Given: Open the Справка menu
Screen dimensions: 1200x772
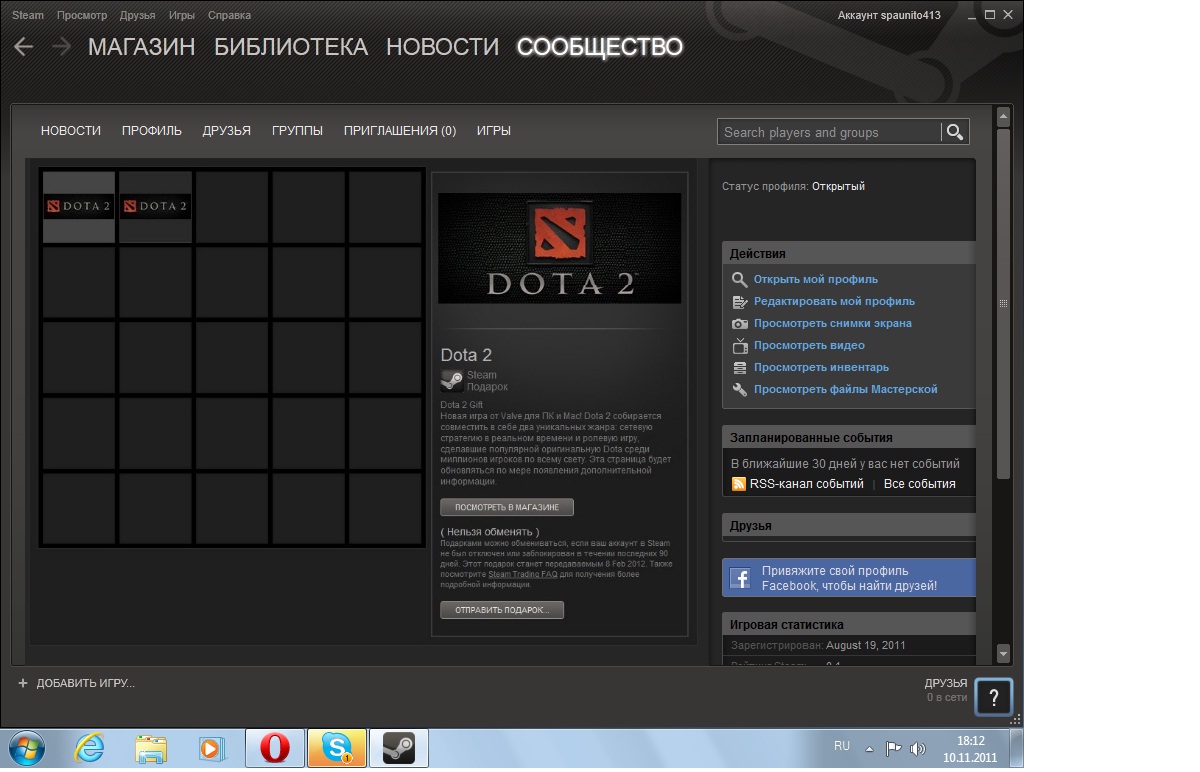Looking at the screenshot, I should click(x=230, y=15).
